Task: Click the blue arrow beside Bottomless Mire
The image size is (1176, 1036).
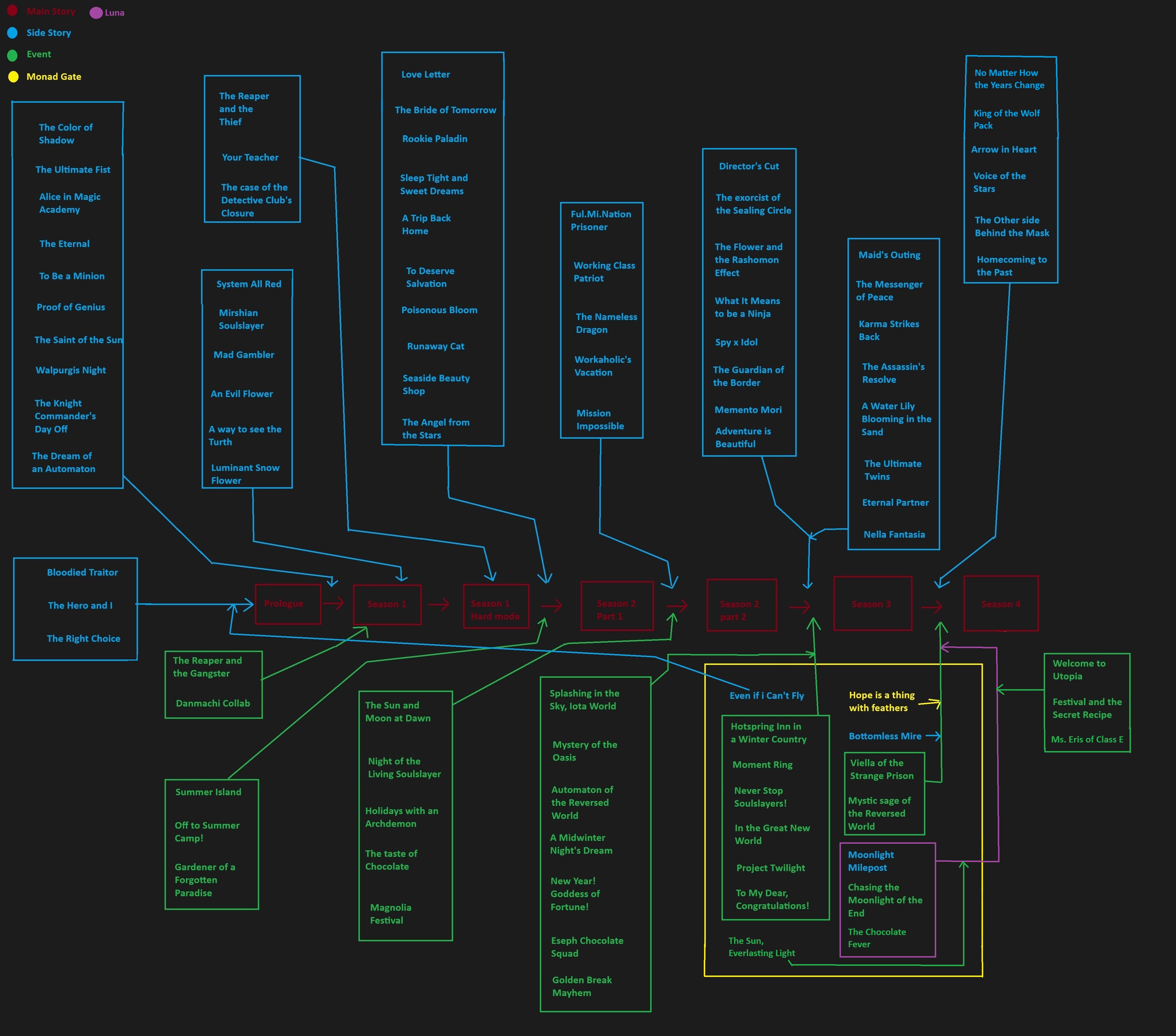Action: pos(933,736)
